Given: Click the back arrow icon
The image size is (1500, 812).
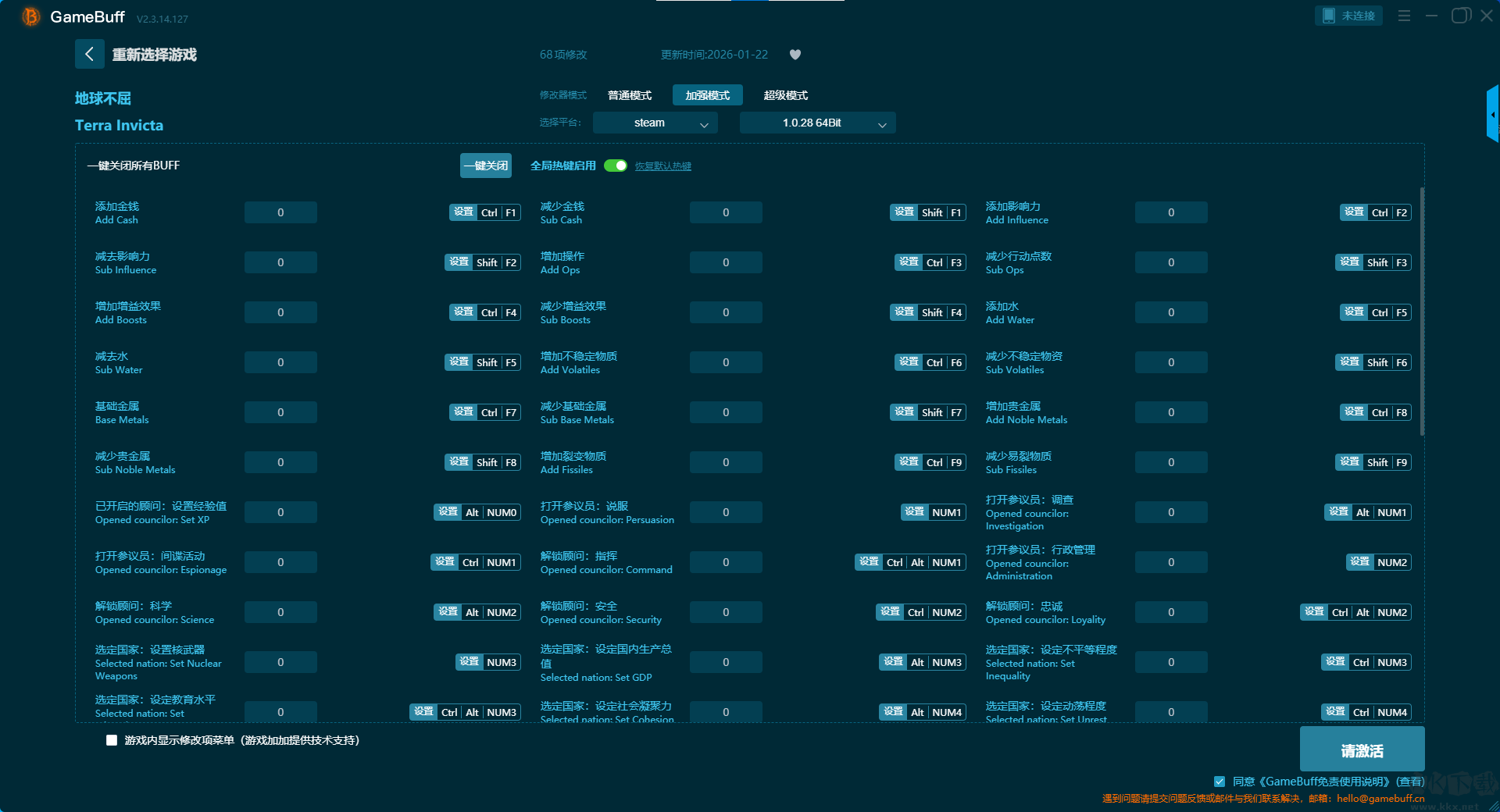Looking at the screenshot, I should 89,54.
